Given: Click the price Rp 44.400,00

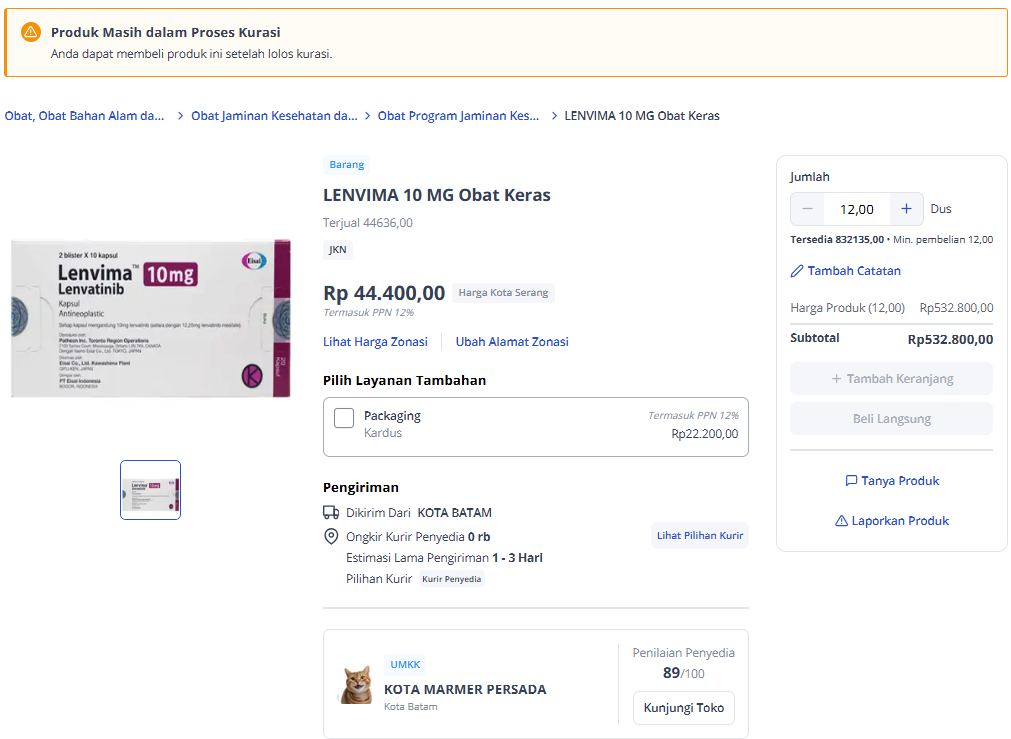Looking at the screenshot, I should (x=384, y=293).
